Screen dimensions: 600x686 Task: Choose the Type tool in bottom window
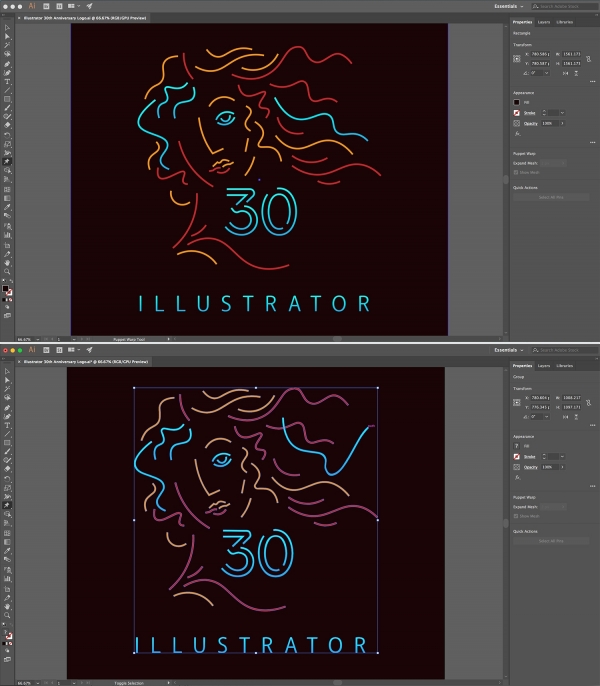tap(7, 425)
